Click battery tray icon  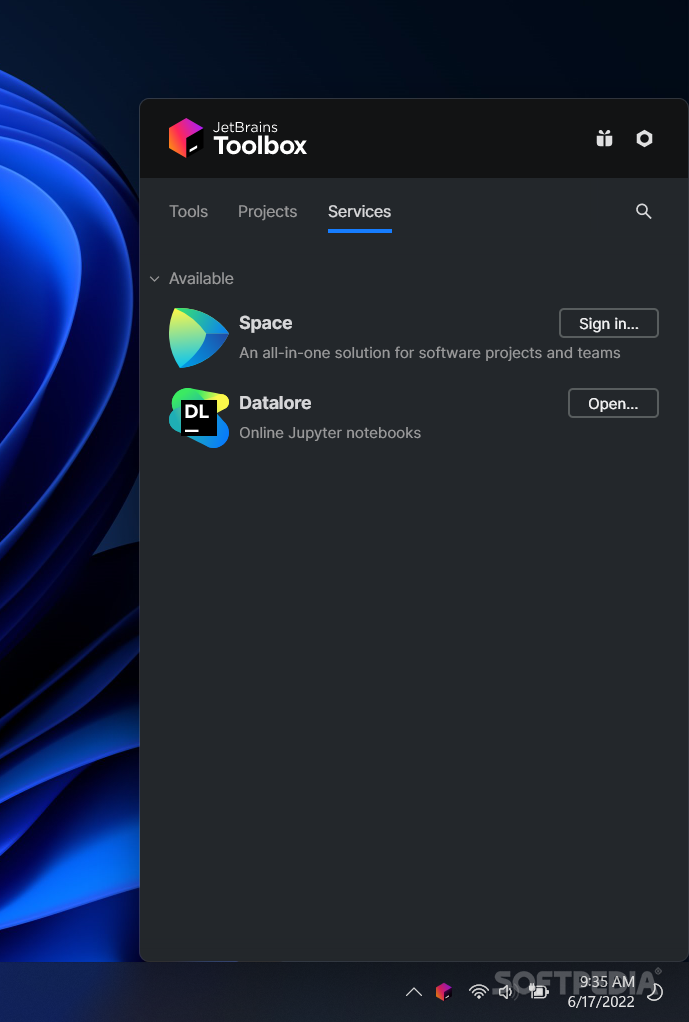pyautogui.click(x=538, y=992)
